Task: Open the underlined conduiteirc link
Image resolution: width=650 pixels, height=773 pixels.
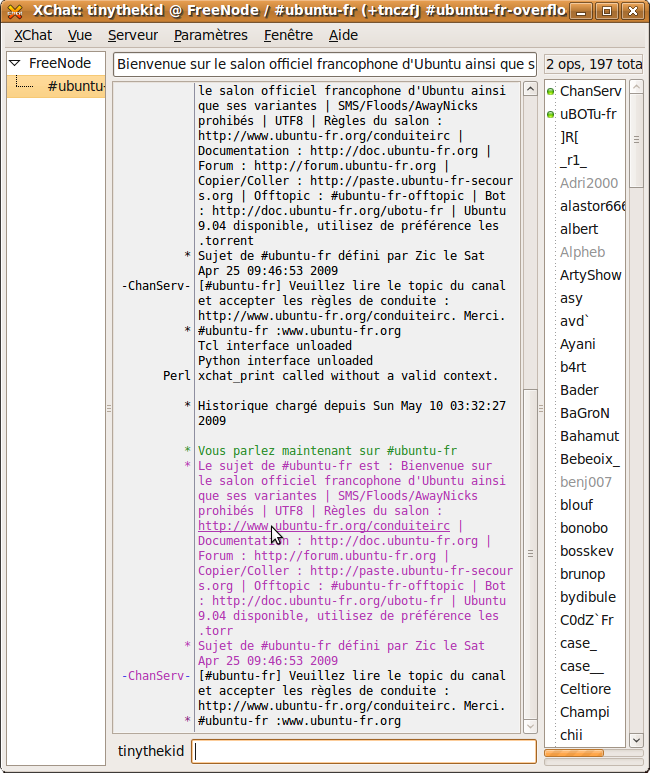Action: tap(324, 526)
